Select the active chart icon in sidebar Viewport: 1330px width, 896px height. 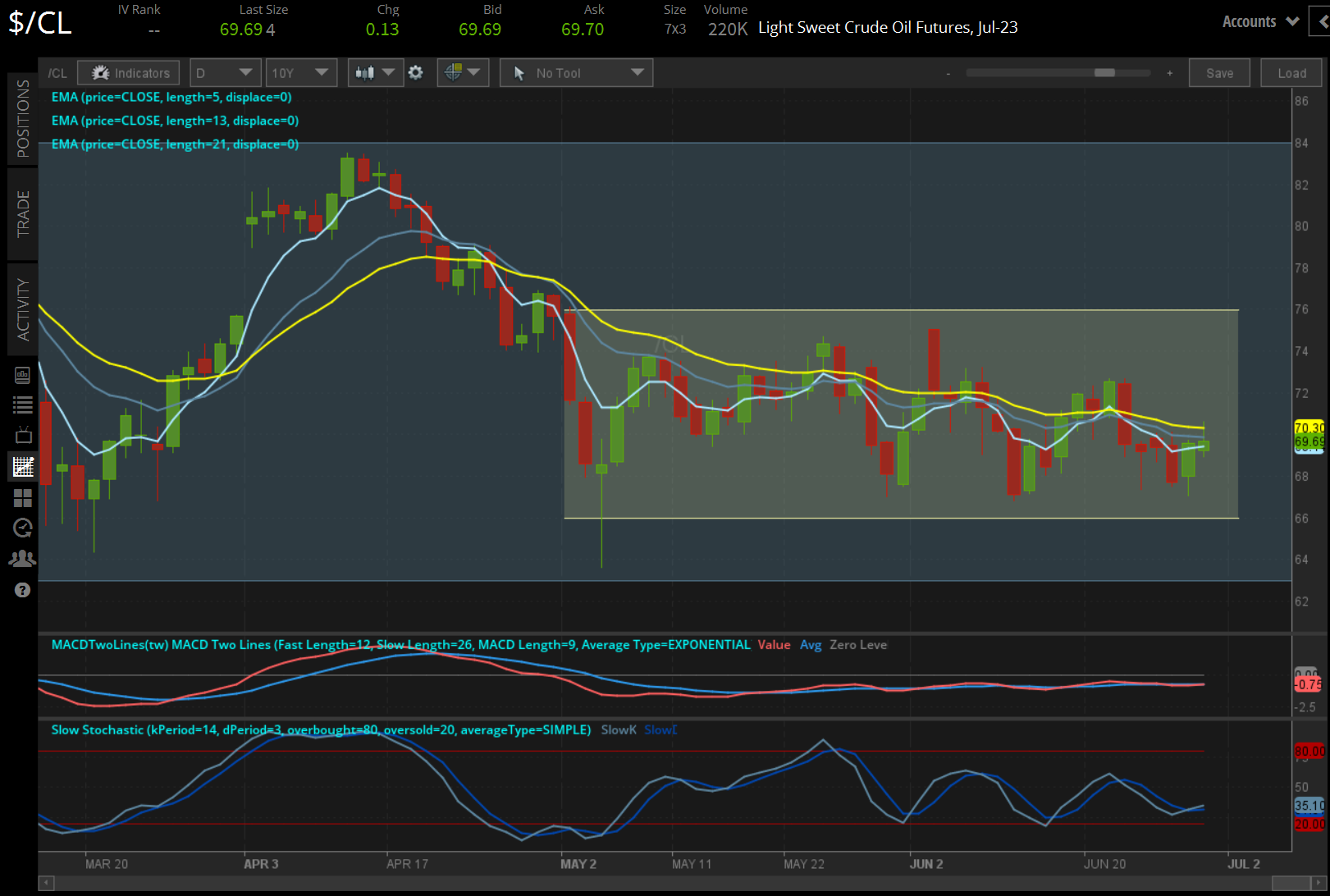point(22,466)
